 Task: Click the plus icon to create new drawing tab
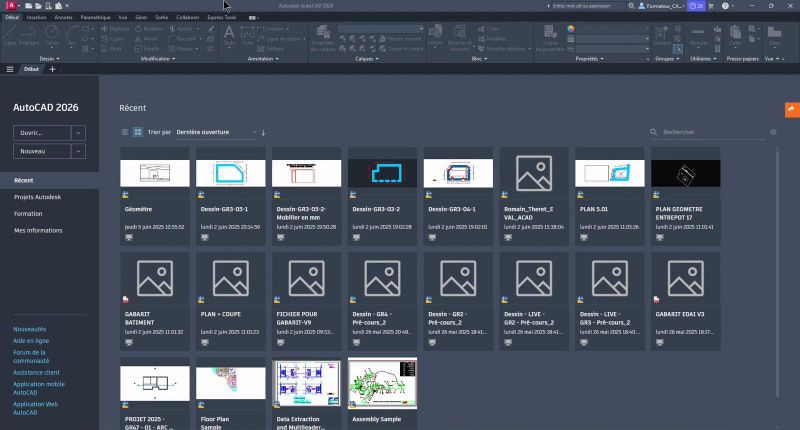52,69
